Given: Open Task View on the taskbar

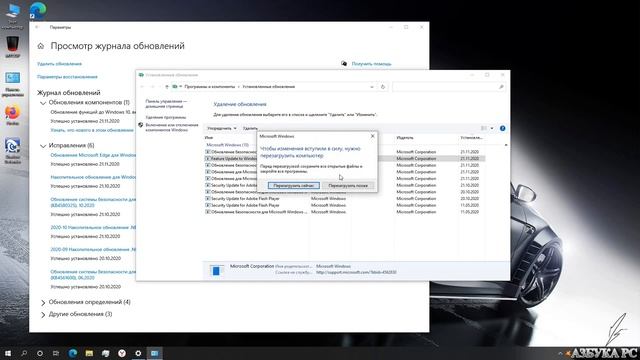Looking at the screenshot, I should (56, 353).
